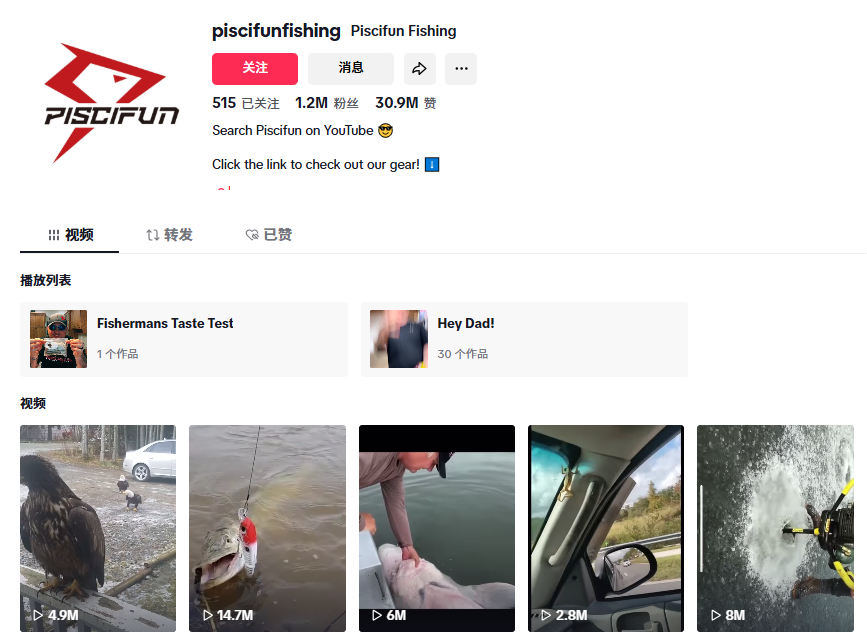The width and height of the screenshot is (867, 643).
Task: Click the play icon on the 6M video
Action: click(377, 615)
